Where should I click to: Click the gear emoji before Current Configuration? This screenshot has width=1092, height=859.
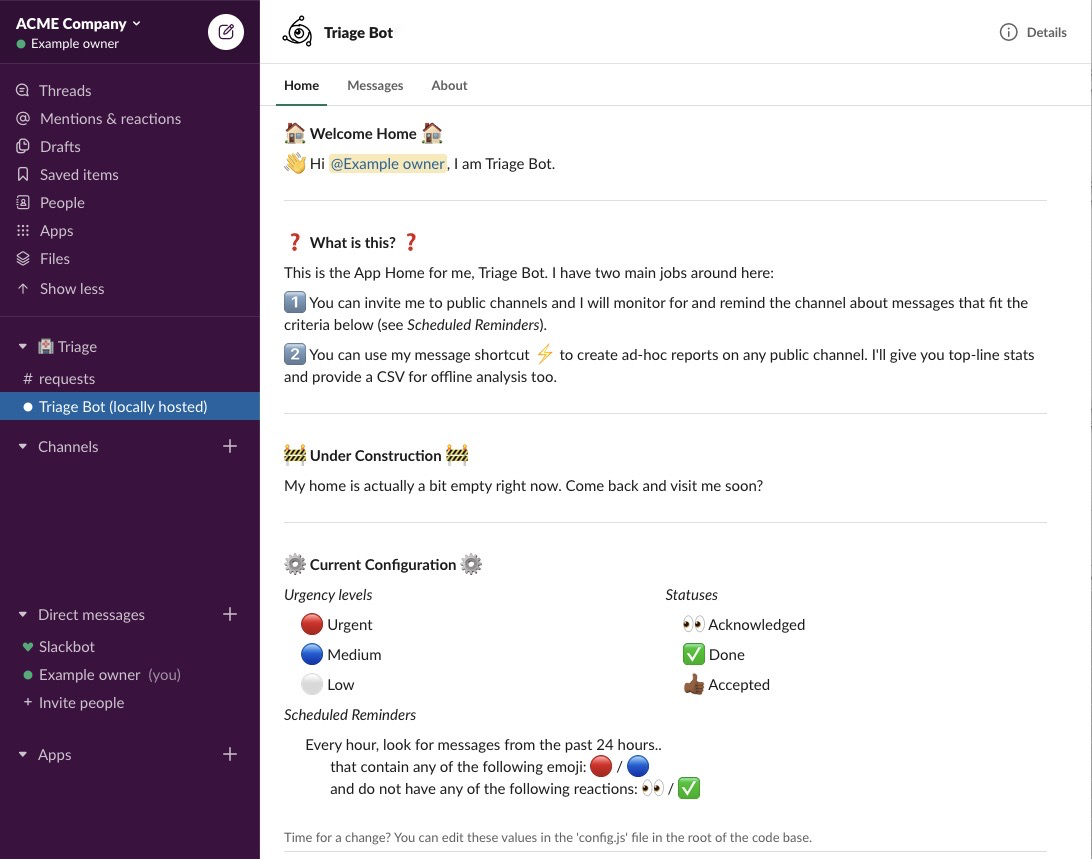click(x=295, y=564)
